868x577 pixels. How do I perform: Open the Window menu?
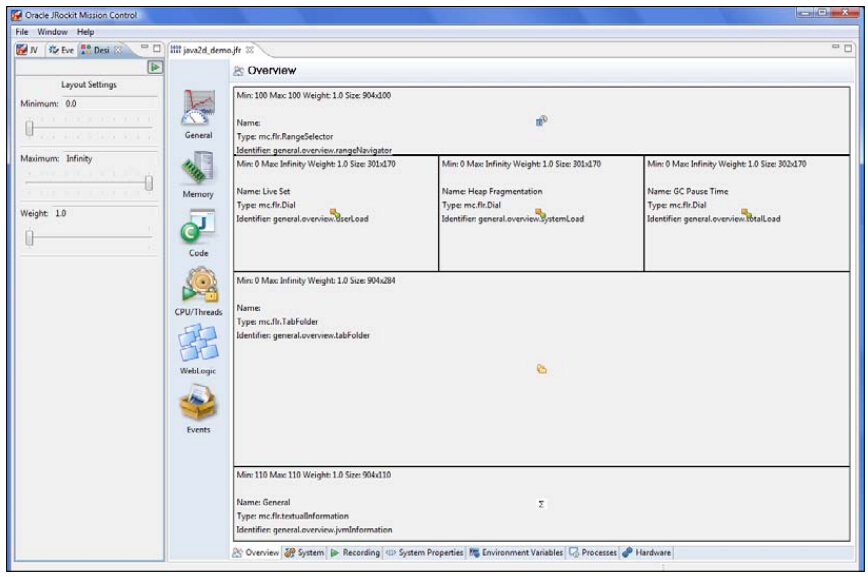pos(50,32)
